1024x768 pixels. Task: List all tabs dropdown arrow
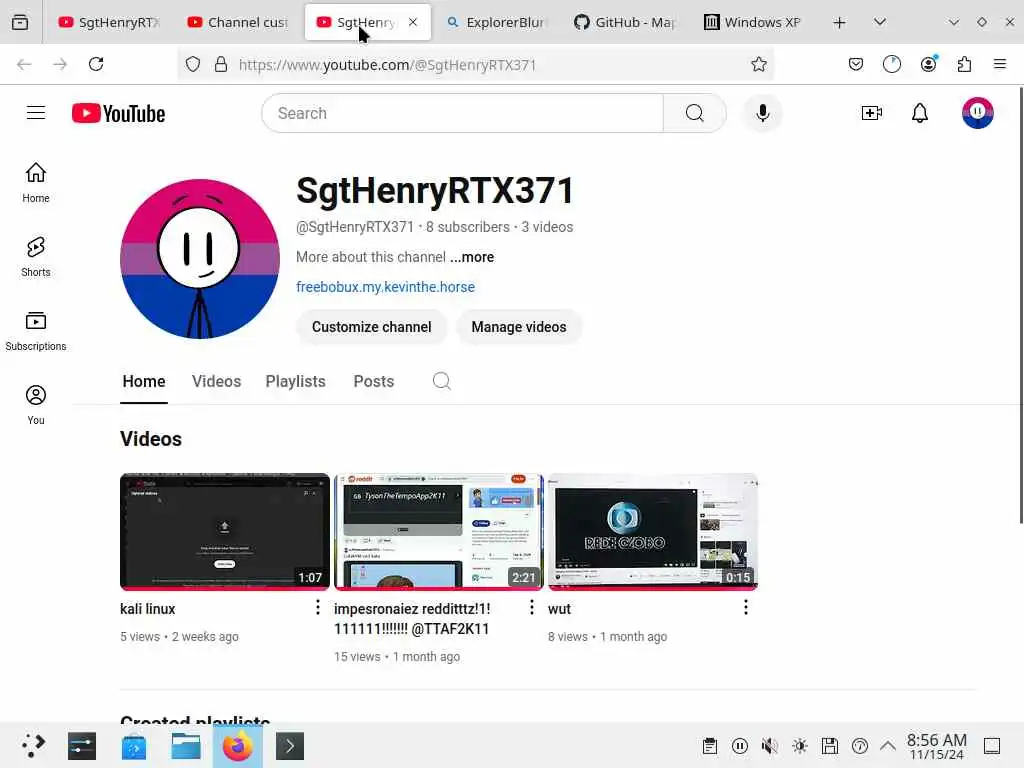point(880,22)
